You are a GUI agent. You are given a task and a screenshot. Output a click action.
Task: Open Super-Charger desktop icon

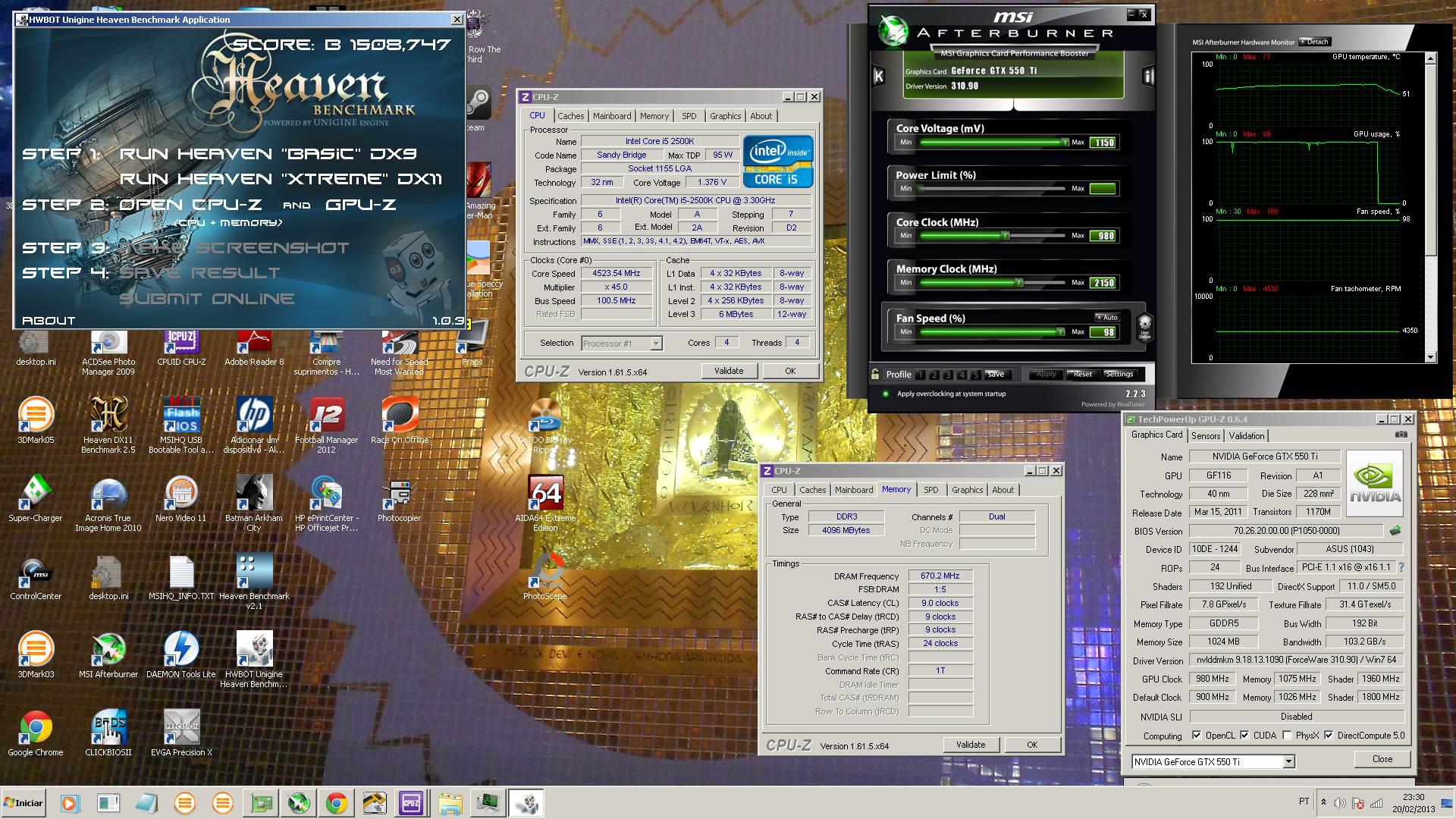(x=36, y=497)
